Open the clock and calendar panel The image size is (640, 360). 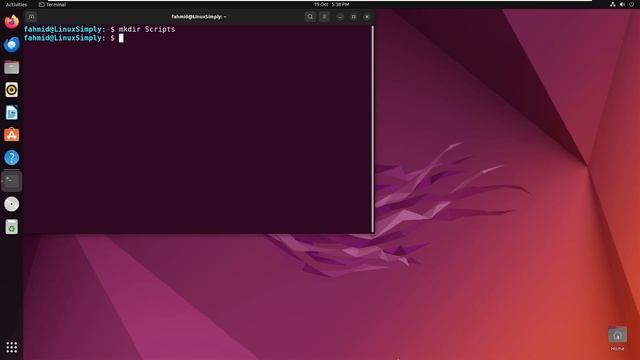click(x=331, y=4)
